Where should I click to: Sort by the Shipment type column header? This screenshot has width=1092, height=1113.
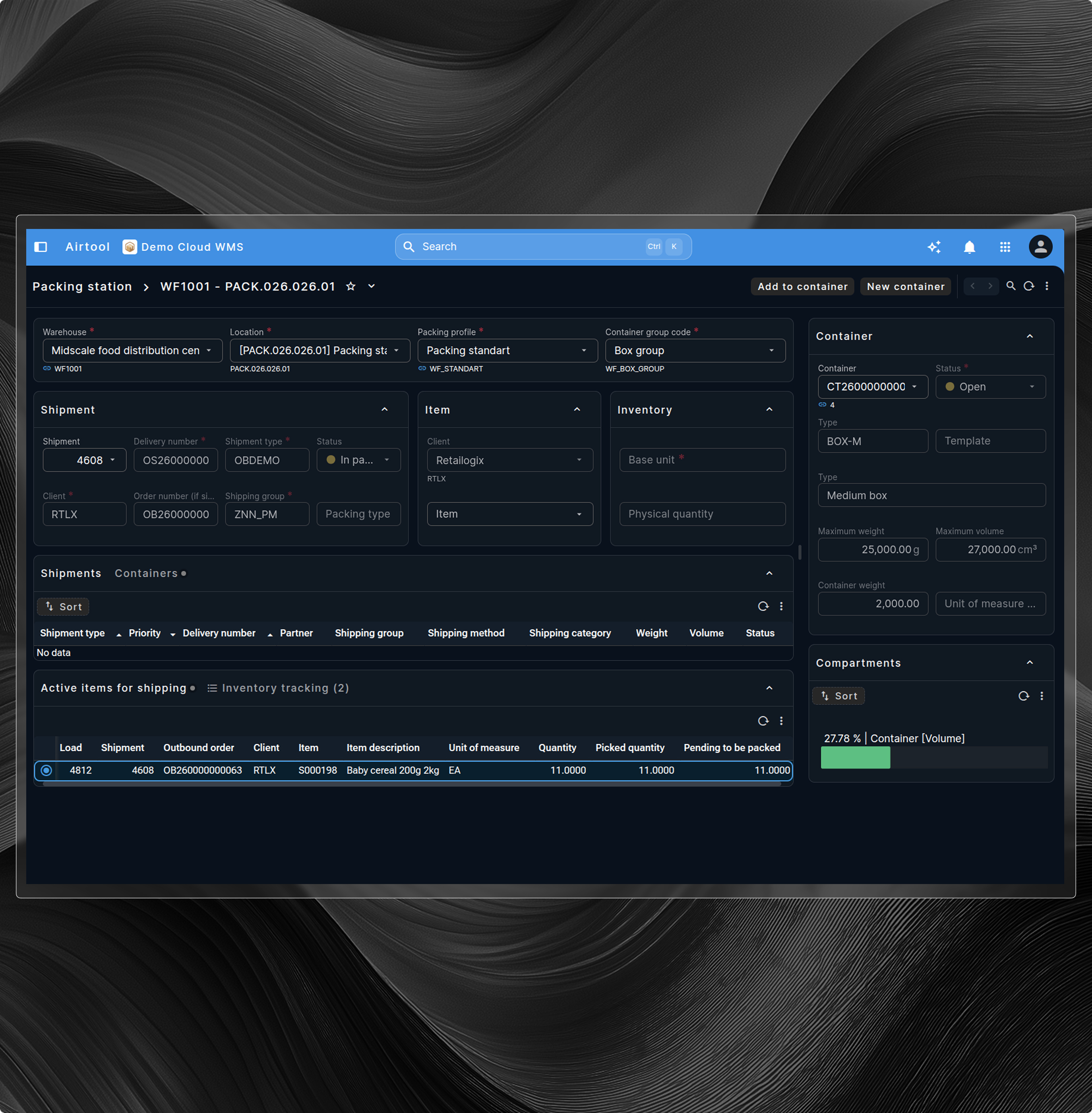72,633
